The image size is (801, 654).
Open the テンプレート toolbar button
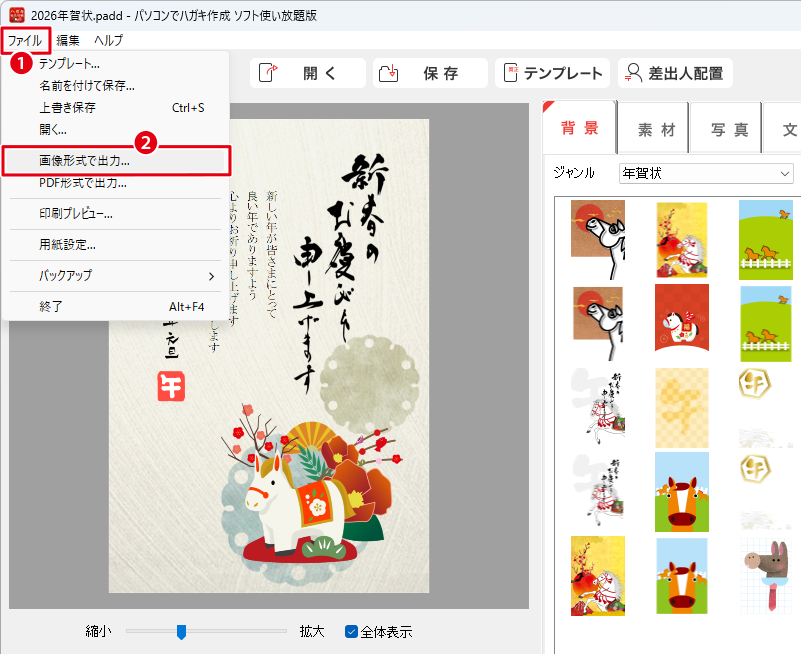[x=553, y=73]
